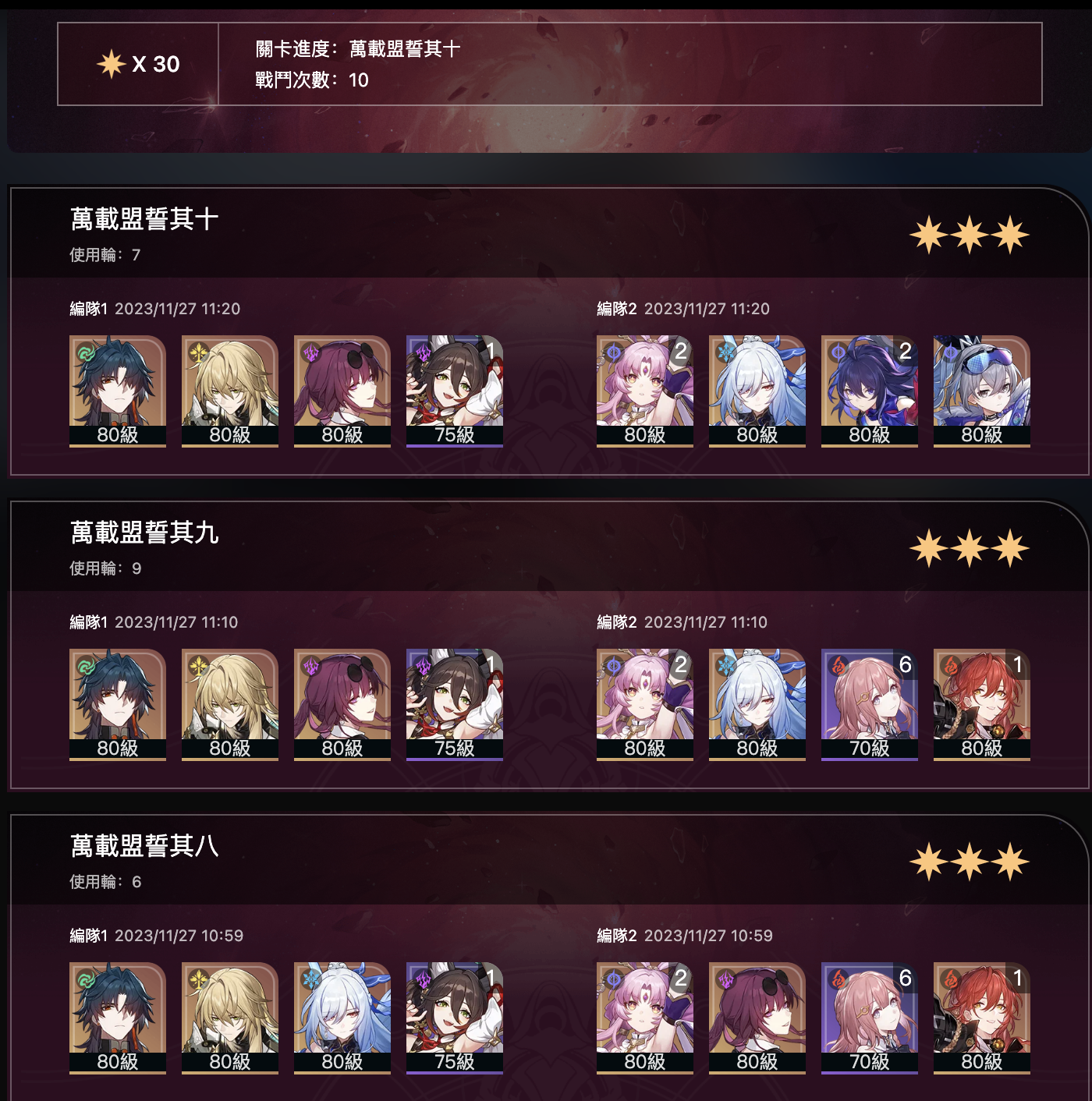Select Luocha portrait in 萬載盟誓其十 team 1
Image resolution: width=1092 pixels, height=1101 pixels.
coord(230,391)
